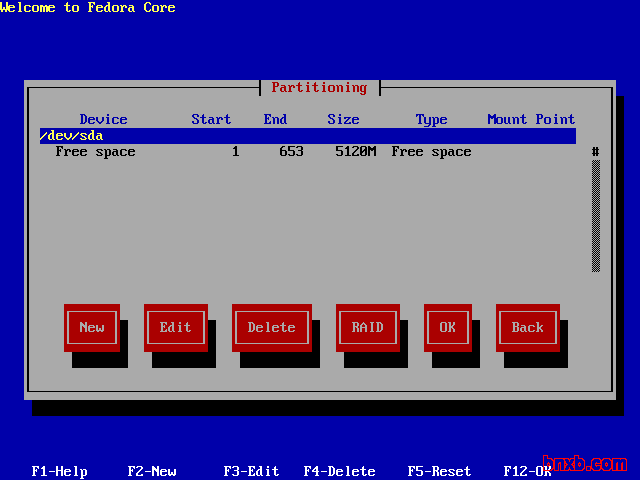
Task: Select the Free space 5120M entry
Action: (x=263, y=152)
